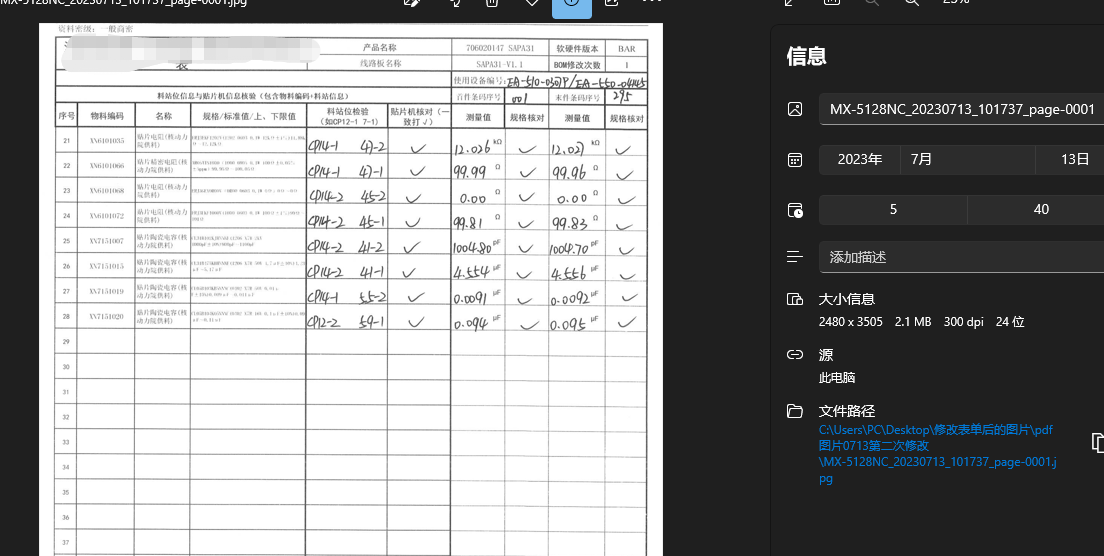
Task: Delete the photo with the trash icon
Action: (x=492, y=3)
